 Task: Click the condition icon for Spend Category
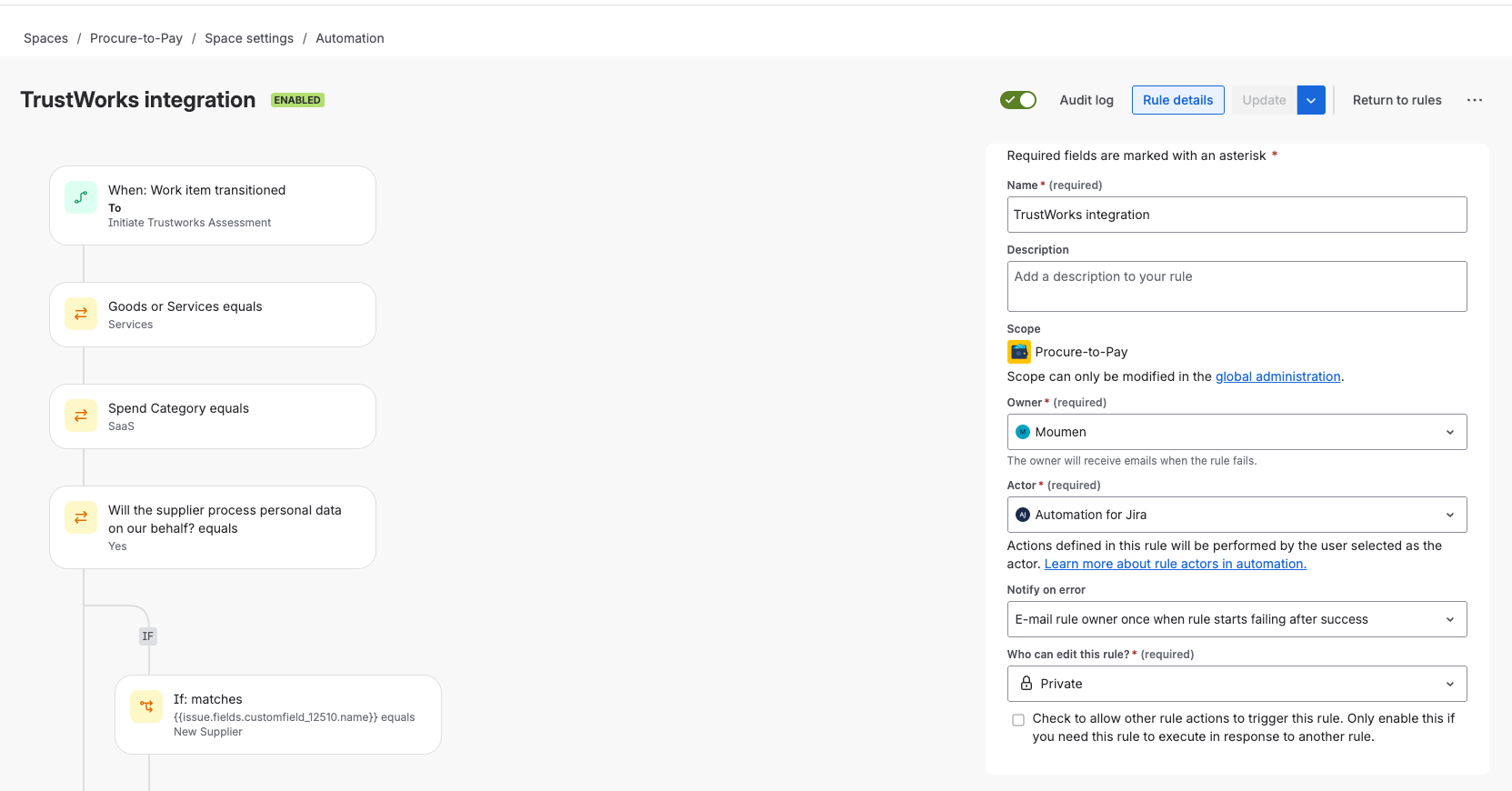(81, 416)
